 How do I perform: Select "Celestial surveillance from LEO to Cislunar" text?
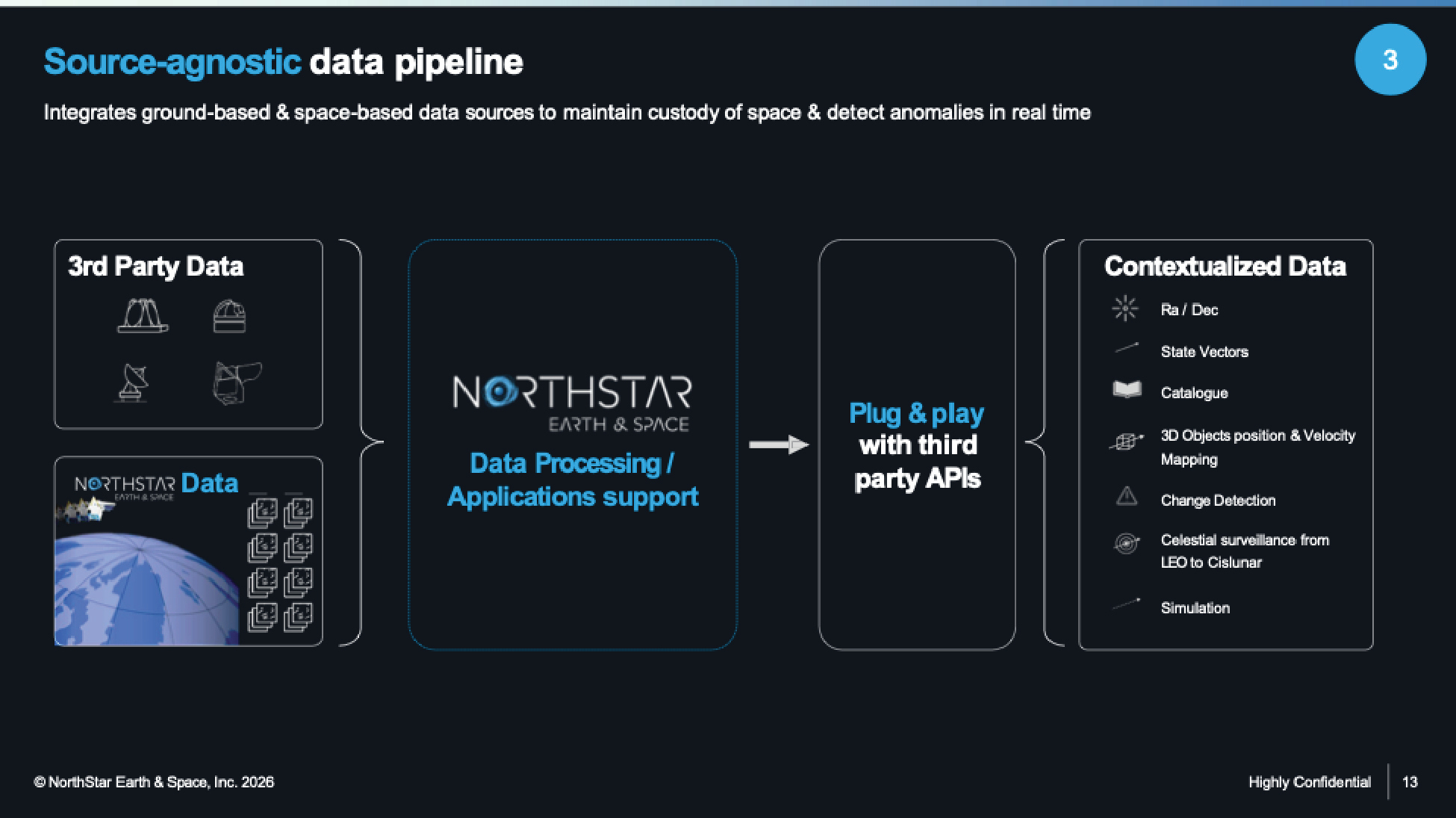1245,551
